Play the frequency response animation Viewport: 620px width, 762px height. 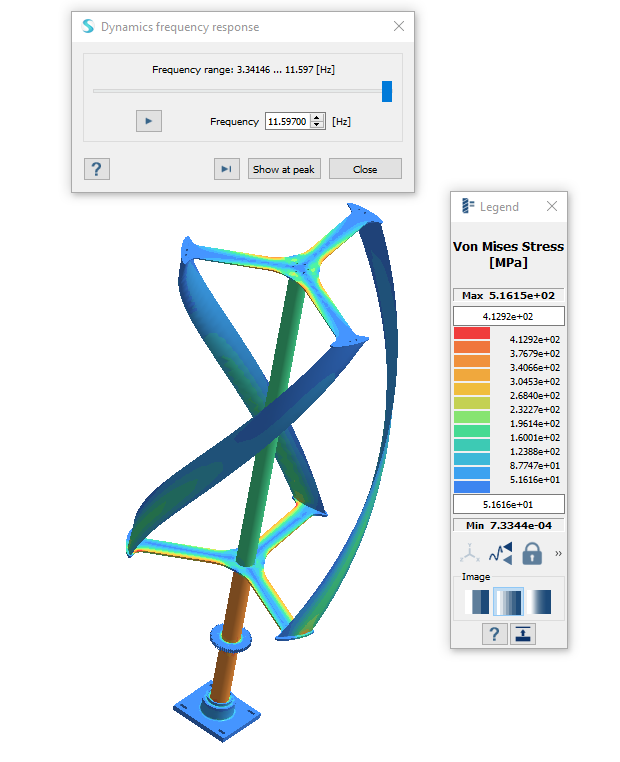tap(148, 121)
